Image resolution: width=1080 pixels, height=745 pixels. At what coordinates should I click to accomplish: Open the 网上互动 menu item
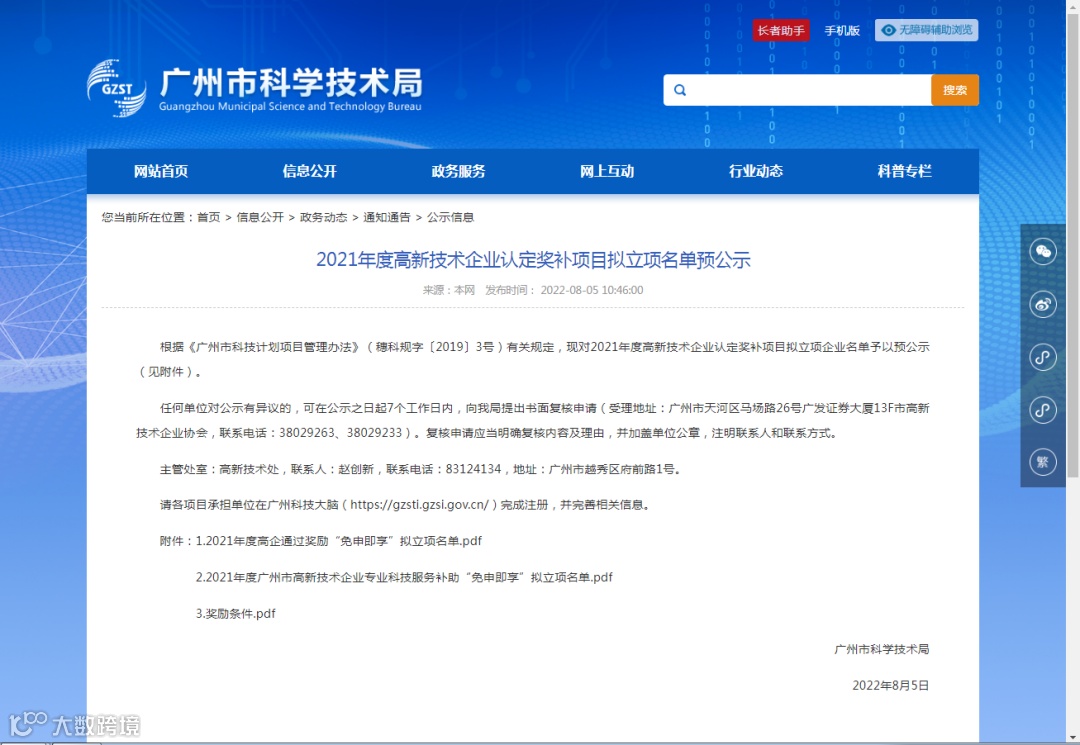pyautogui.click(x=607, y=171)
